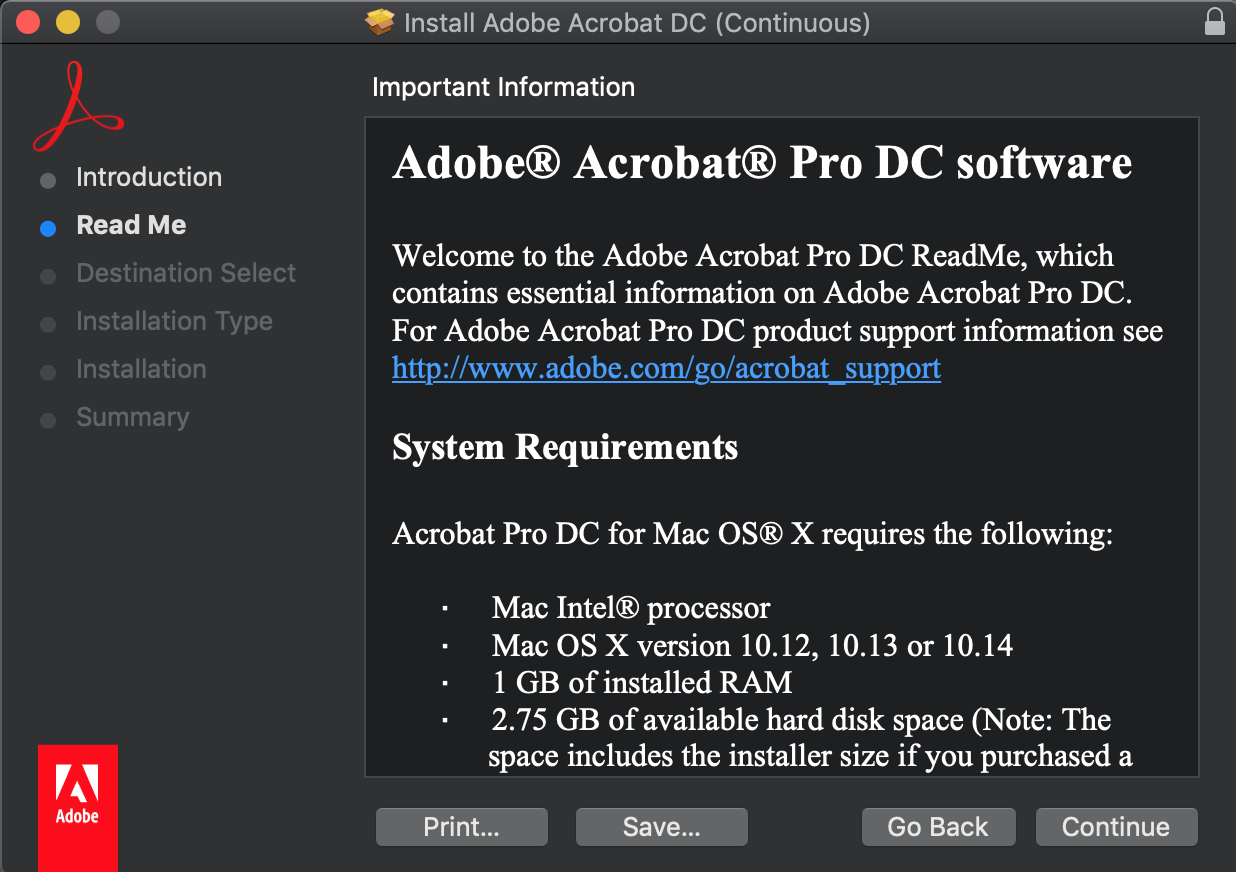
Task: Click the blue bullet beside Read Me
Action: pyautogui.click(x=48, y=228)
